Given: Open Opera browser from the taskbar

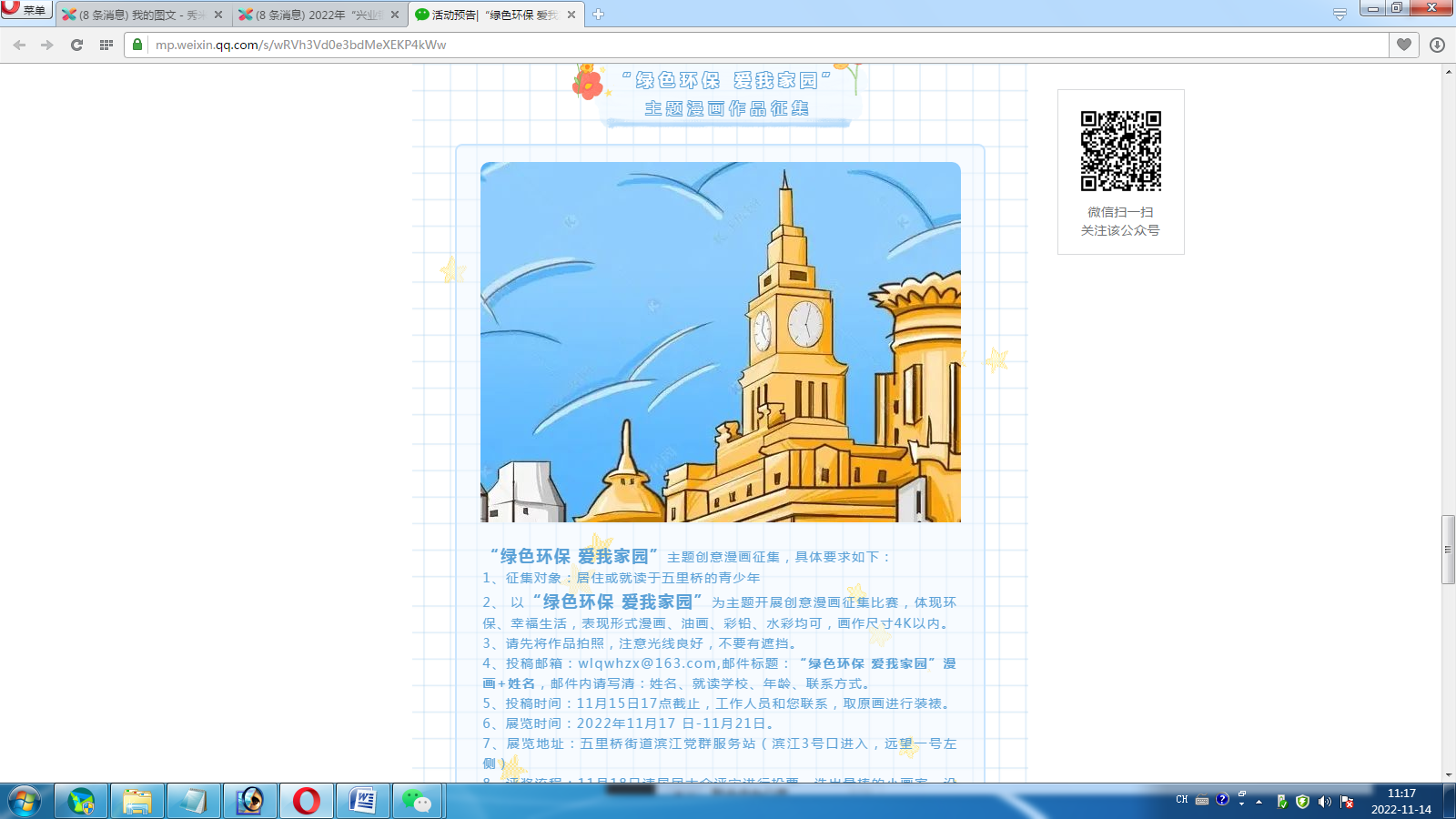Looking at the screenshot, I should pyautogui.click(x=307, y=802).
